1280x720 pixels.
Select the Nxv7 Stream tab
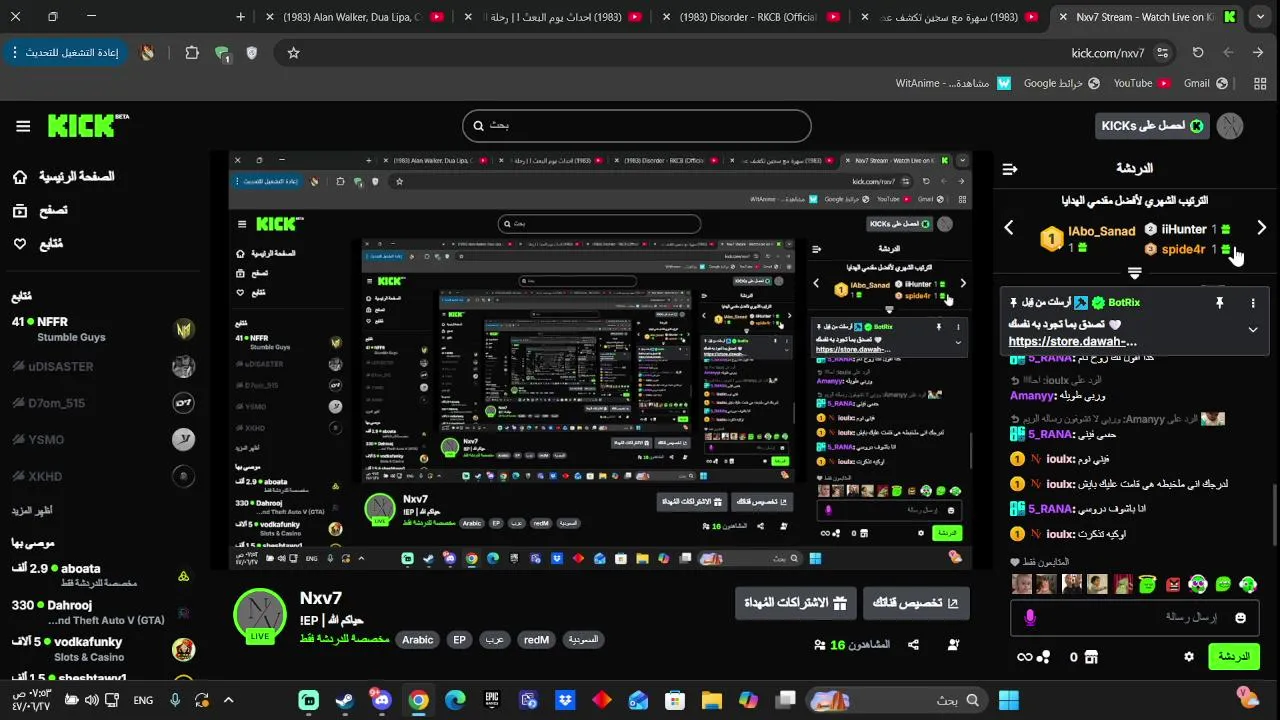pyautogui.click(x=1147, y=17)
